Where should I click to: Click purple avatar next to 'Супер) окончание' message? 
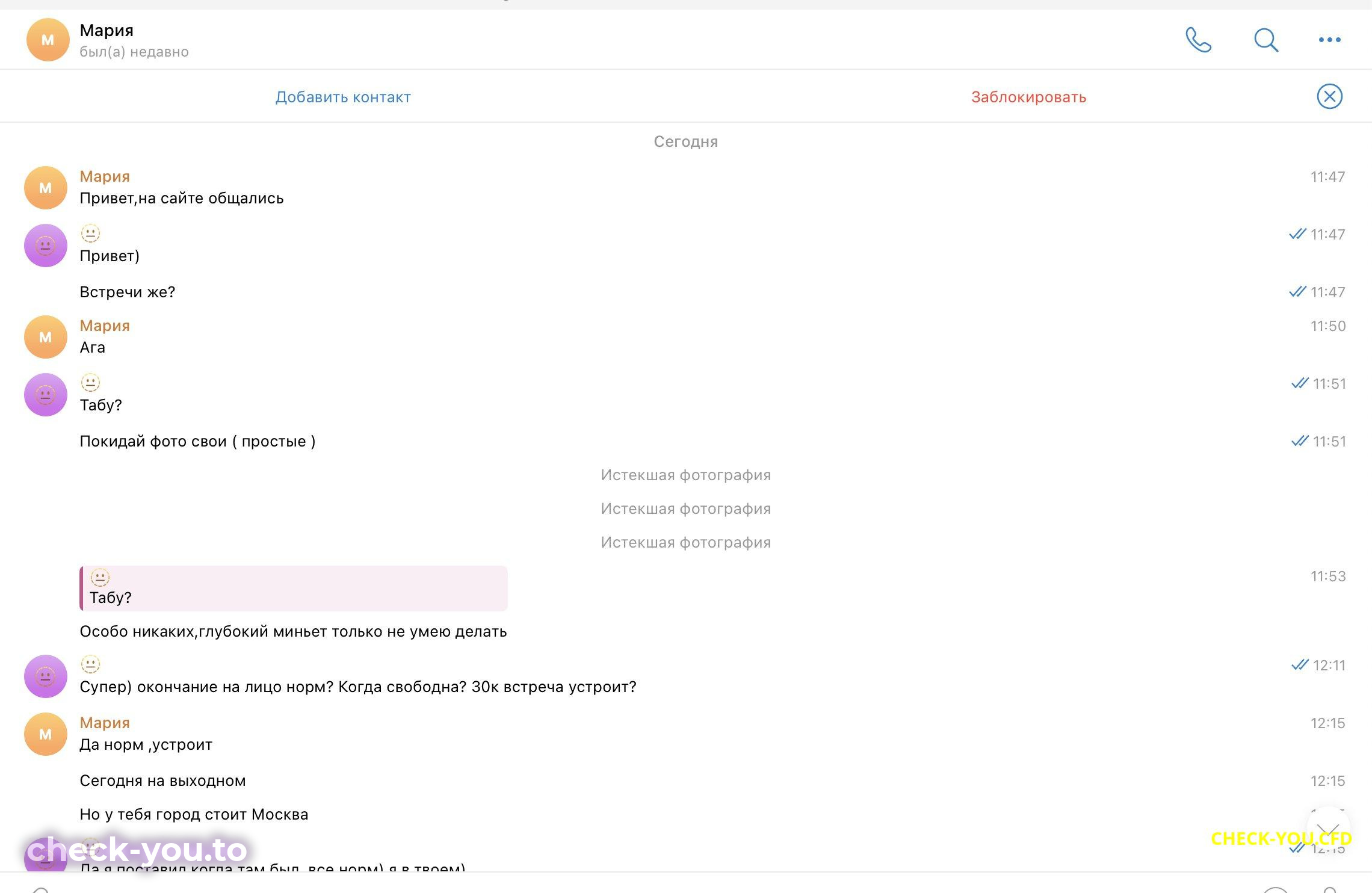[x=45, y=676]
